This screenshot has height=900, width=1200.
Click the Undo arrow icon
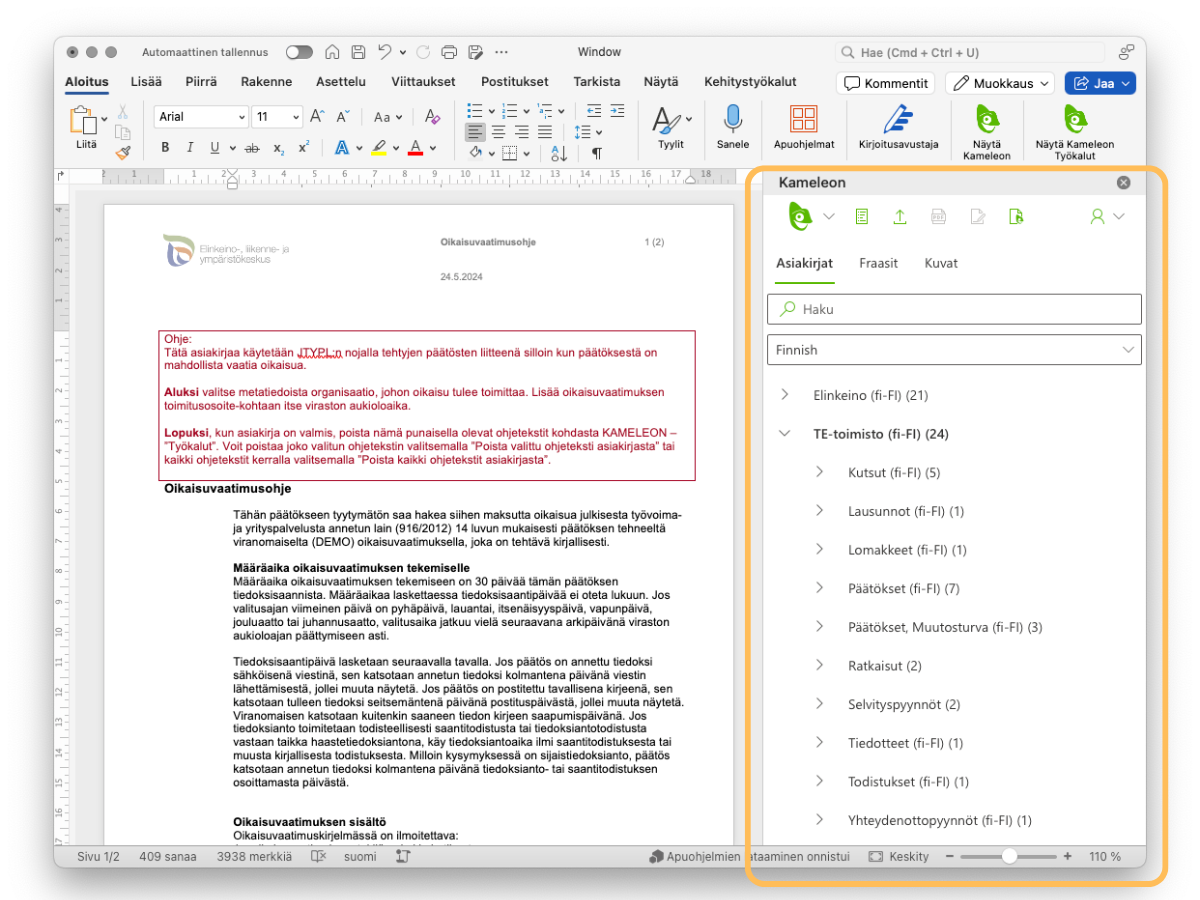click(x=385, y=52)
